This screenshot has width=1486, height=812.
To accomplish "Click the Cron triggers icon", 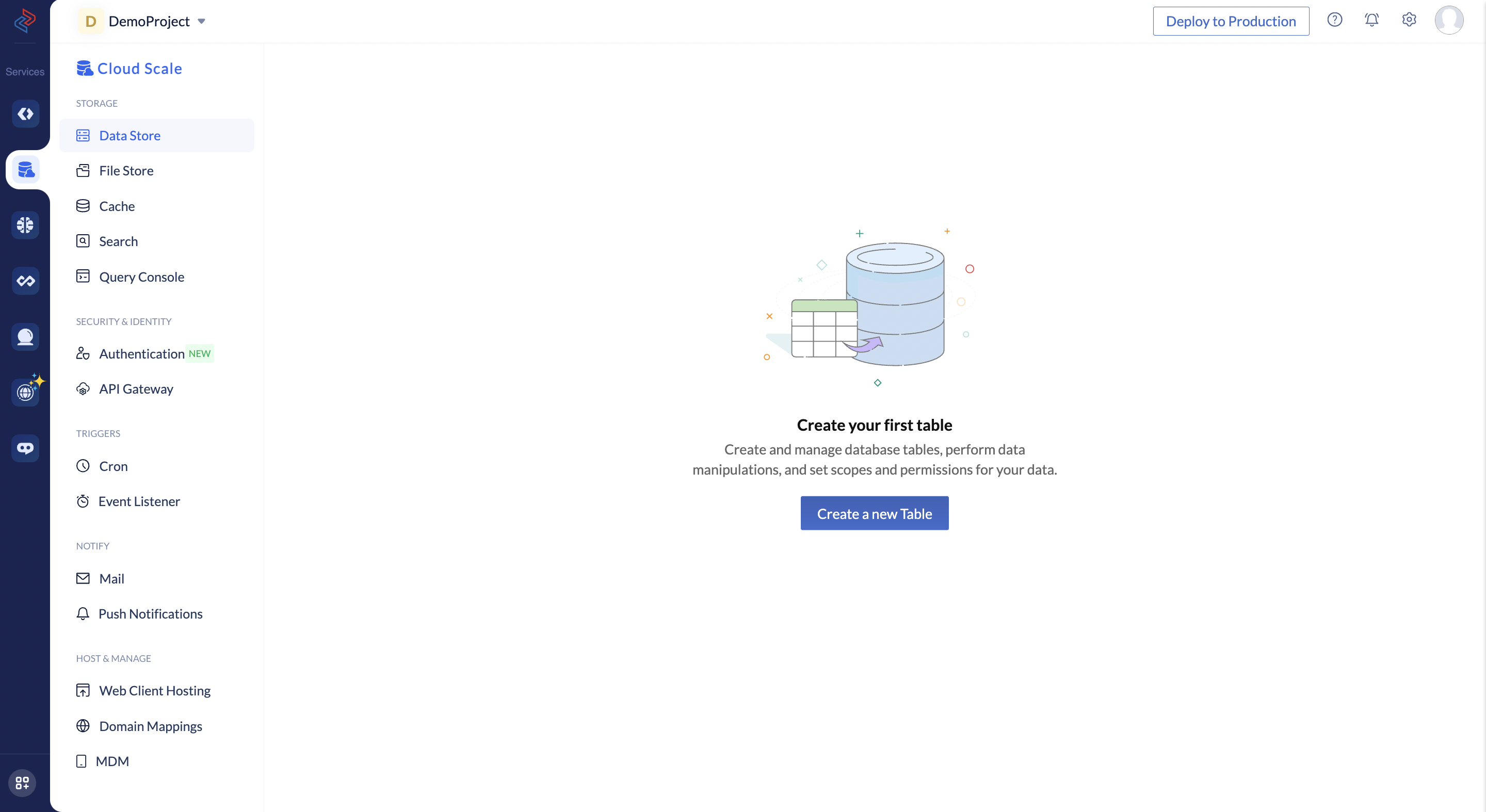I will click(82, 465).
